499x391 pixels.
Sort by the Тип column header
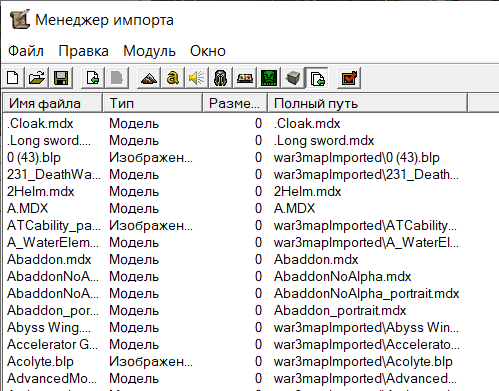pos(152,103)
